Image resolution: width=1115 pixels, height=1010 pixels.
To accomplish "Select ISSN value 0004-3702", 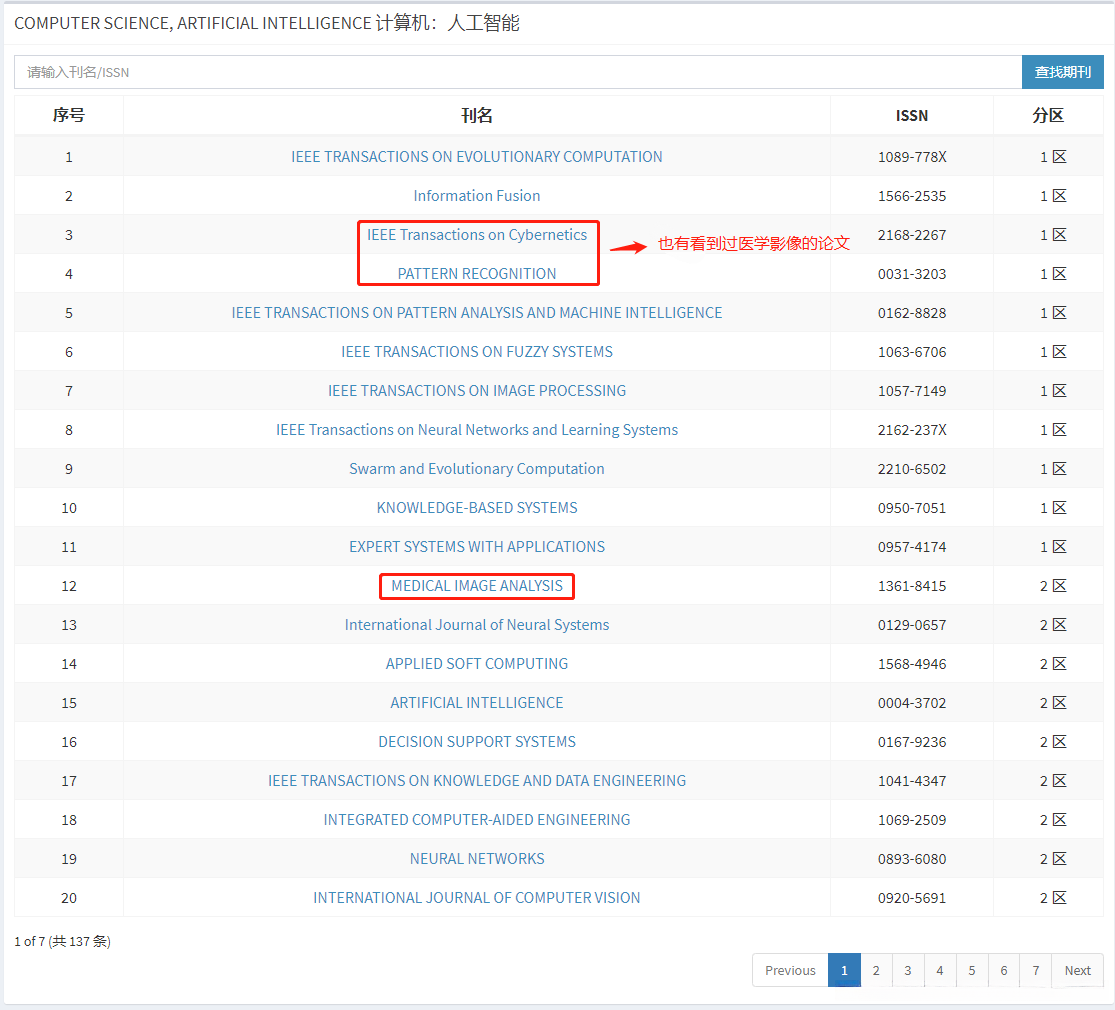I will (x=912, y=703).
